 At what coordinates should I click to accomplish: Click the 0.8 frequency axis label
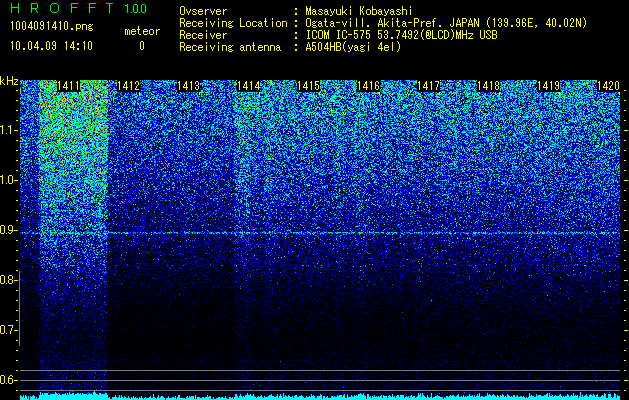pyautogui.click(x=9, y=280)
